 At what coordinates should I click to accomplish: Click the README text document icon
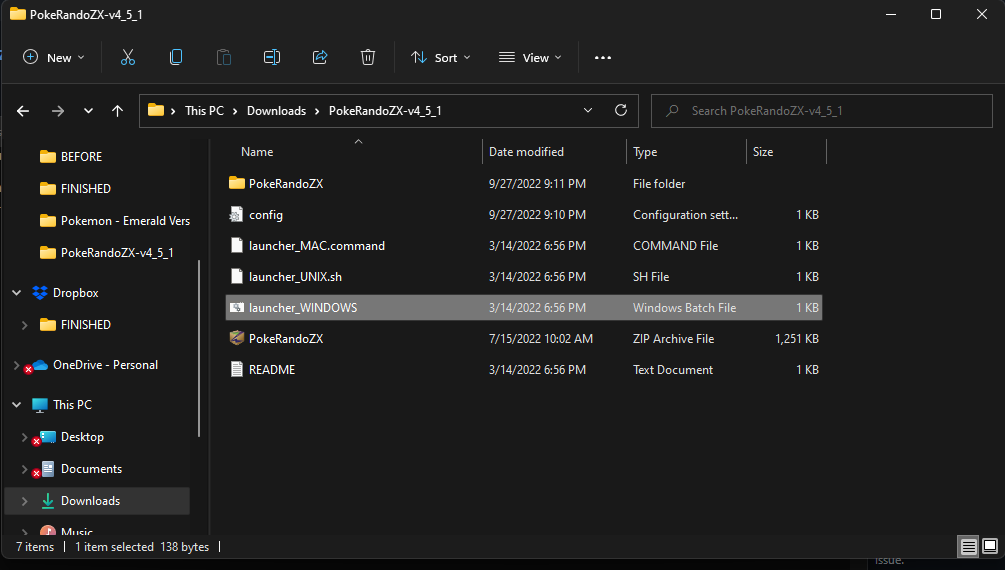[237, 369]
